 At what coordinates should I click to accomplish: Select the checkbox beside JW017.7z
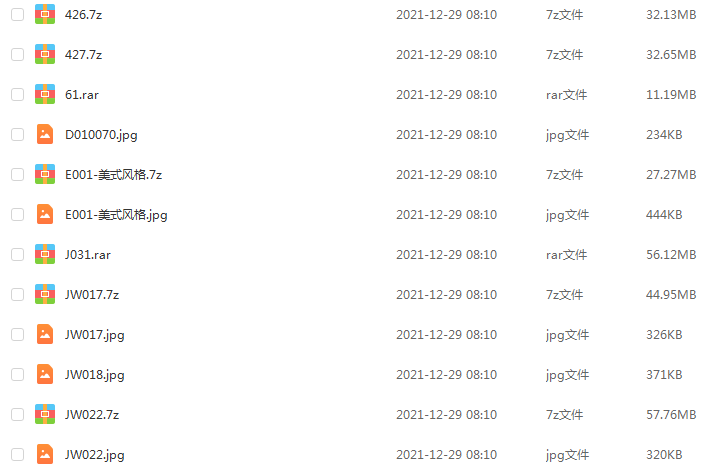click(18, 295)
